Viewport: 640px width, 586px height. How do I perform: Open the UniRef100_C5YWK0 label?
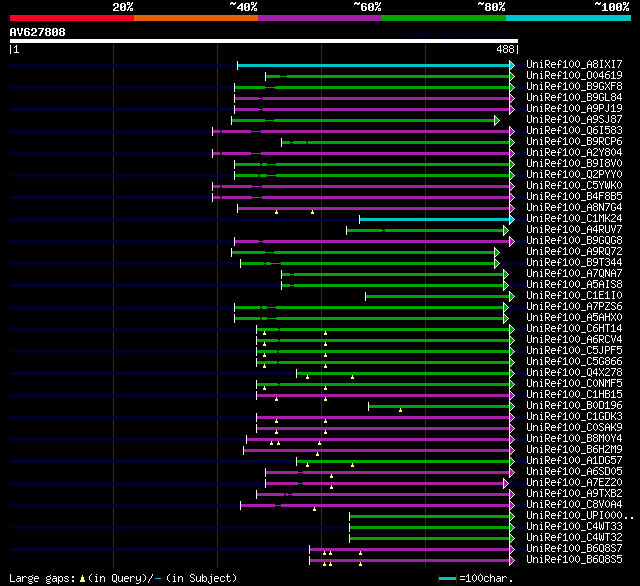click(574, 186)
